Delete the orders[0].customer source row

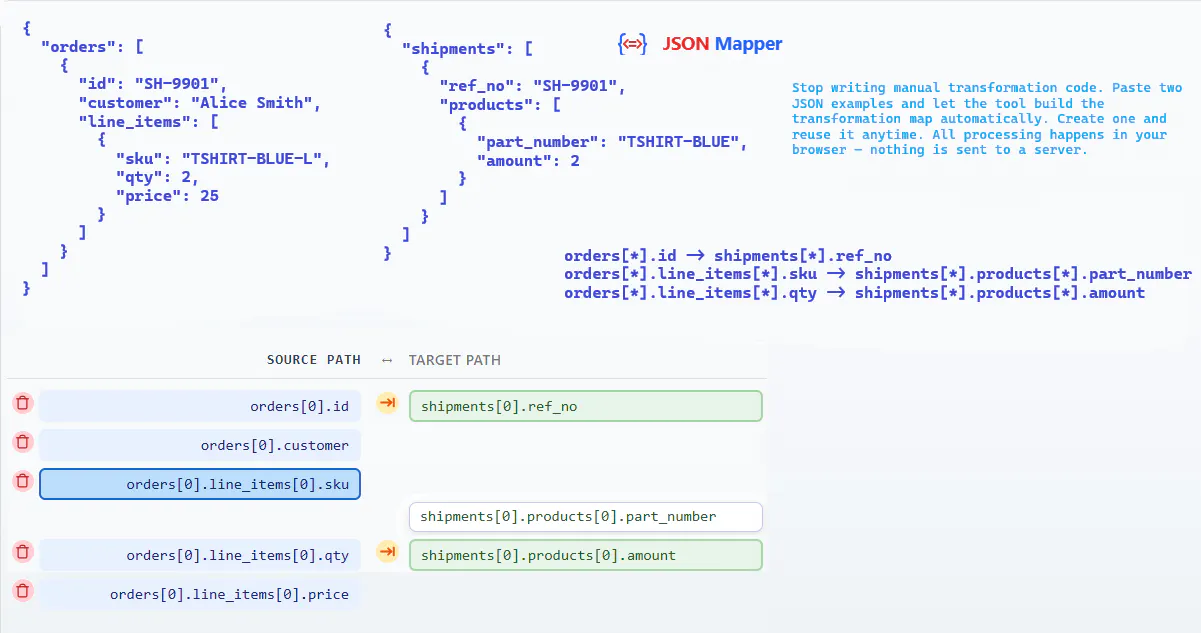23,442
